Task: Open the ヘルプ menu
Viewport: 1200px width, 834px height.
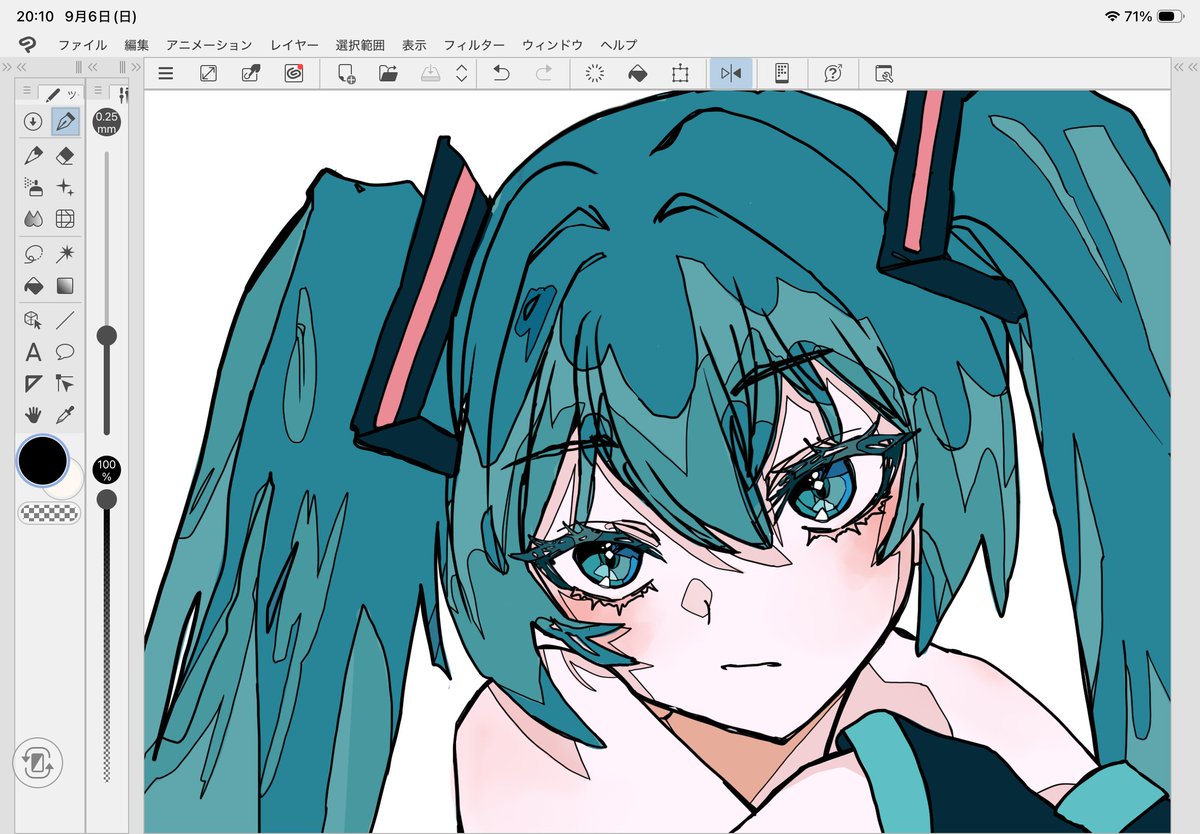Action: pos(619,45)
